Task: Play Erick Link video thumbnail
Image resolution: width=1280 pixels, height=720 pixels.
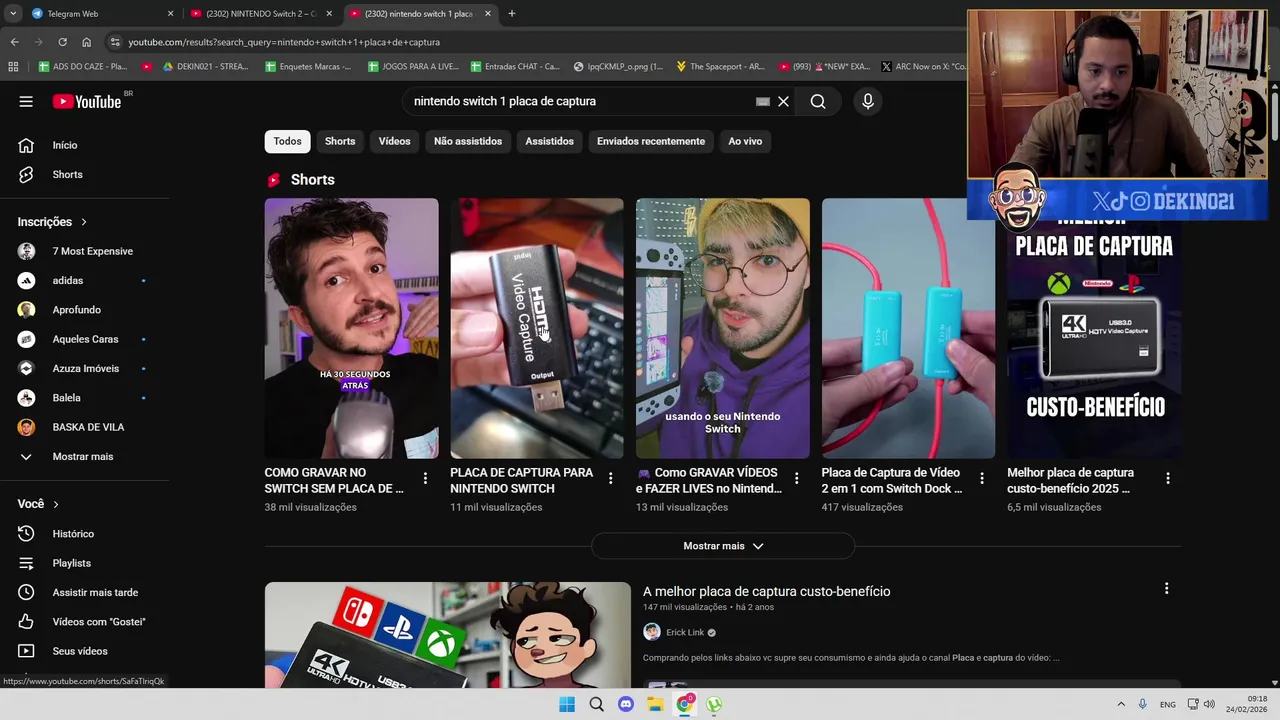Action: pos(448,635)
